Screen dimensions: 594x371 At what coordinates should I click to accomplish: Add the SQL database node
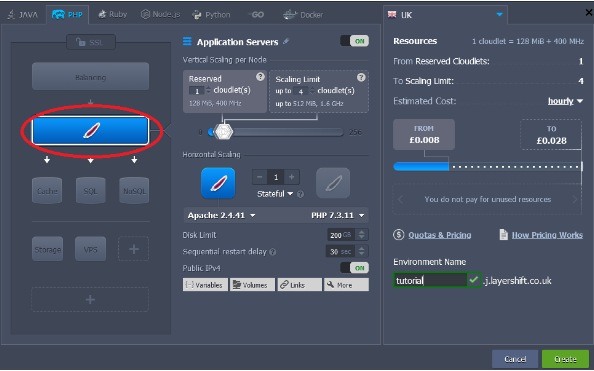coord(91,191)
